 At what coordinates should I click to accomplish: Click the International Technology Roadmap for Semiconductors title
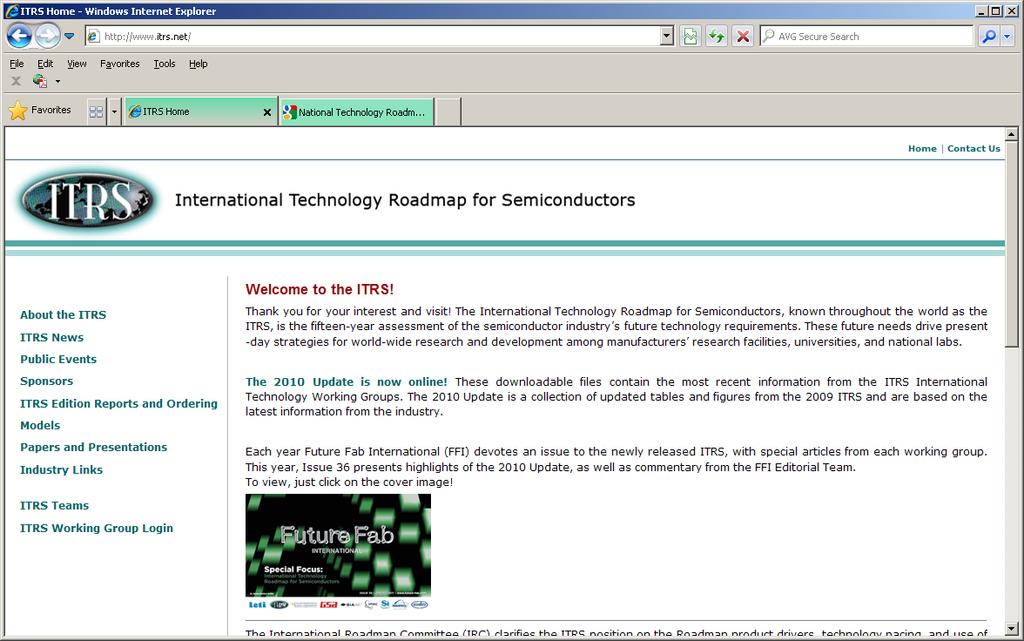(405, 200)
